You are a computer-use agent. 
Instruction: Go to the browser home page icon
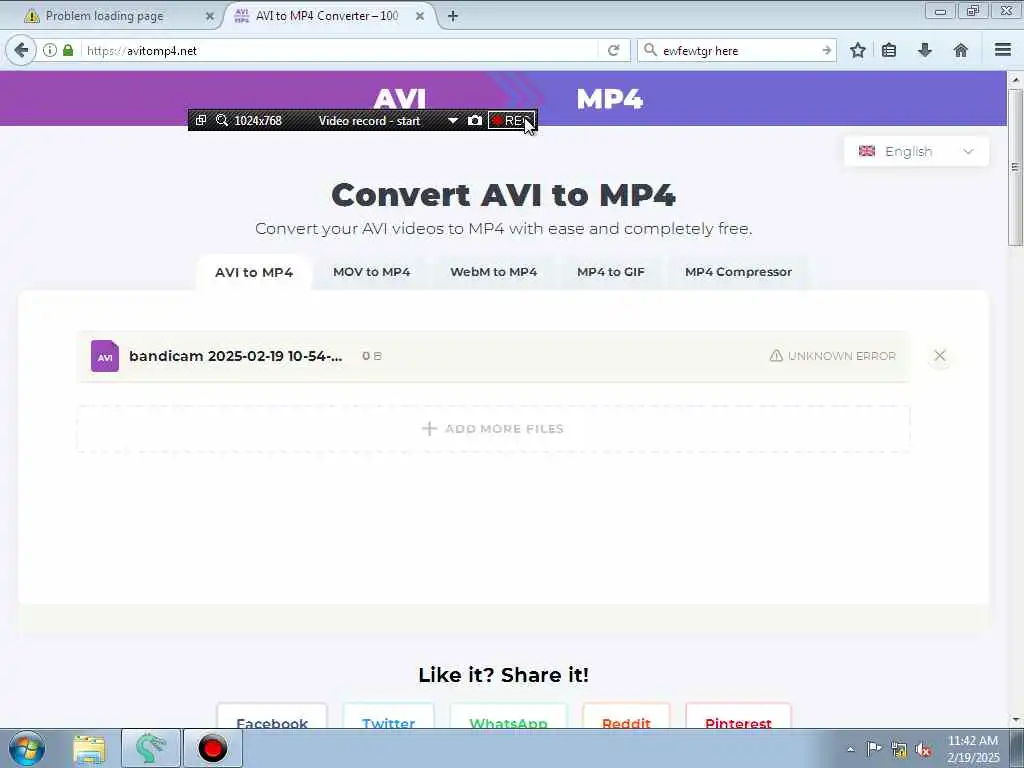click(961, 50)
